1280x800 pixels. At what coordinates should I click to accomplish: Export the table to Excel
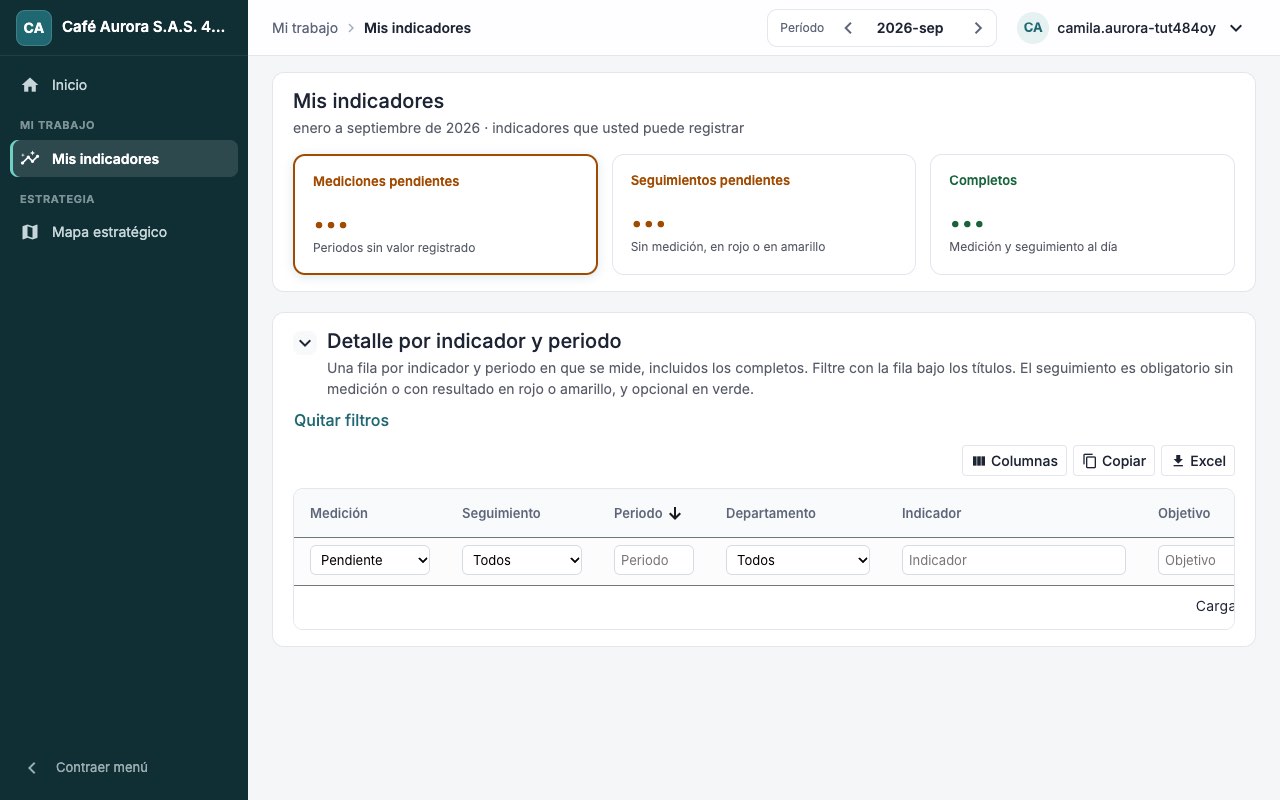click(x=1198, y=461)
